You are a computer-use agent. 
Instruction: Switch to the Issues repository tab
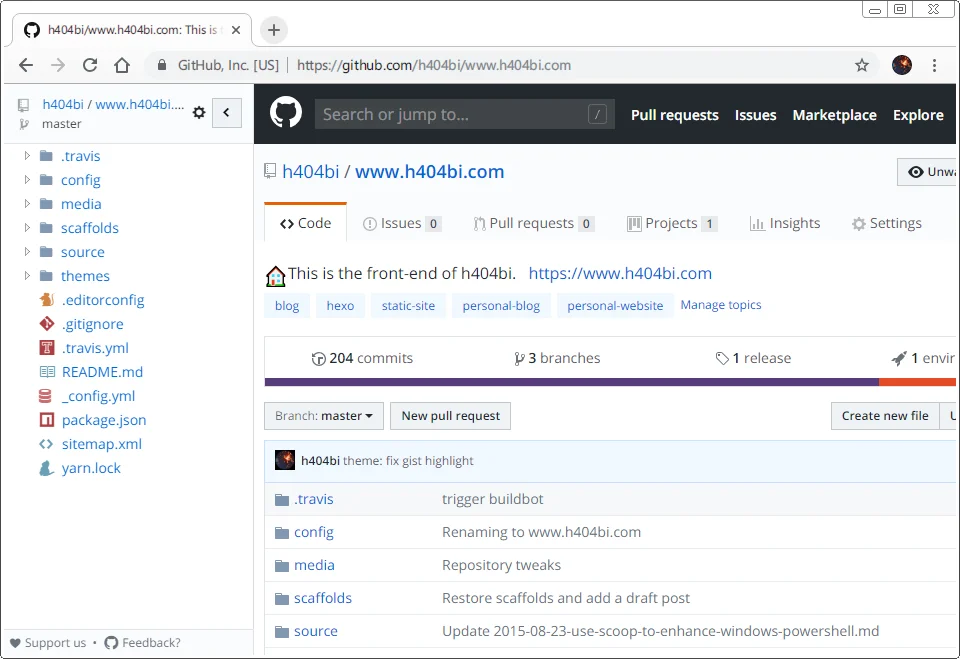[401, 223]
